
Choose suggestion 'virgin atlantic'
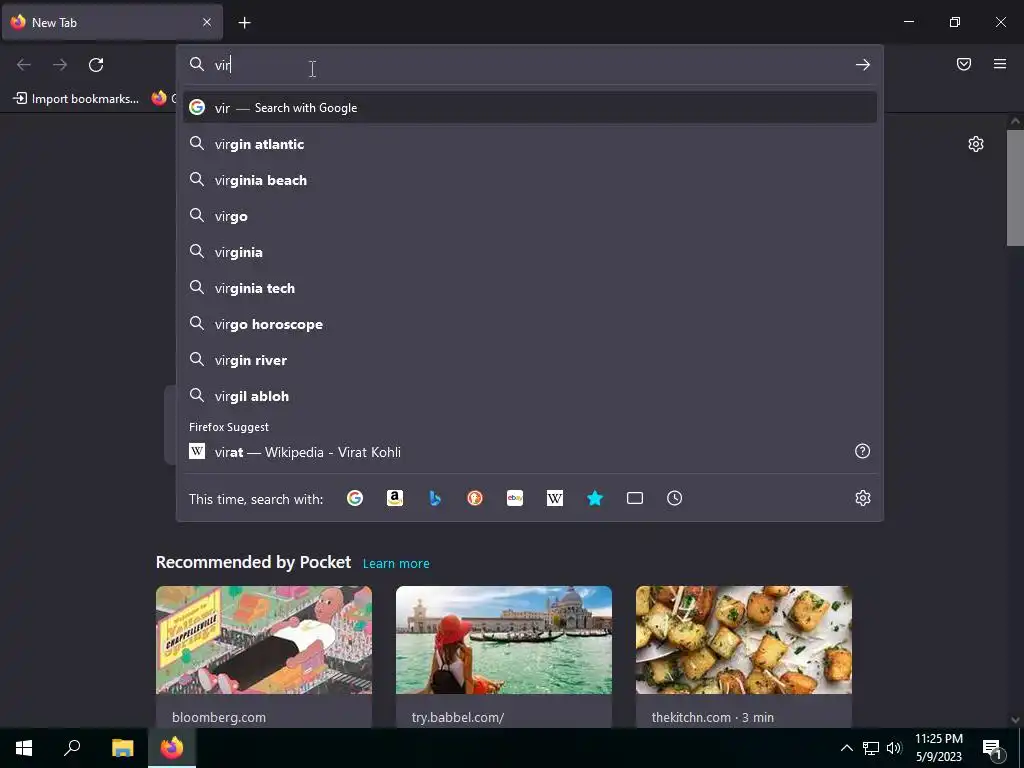[530, 144]
